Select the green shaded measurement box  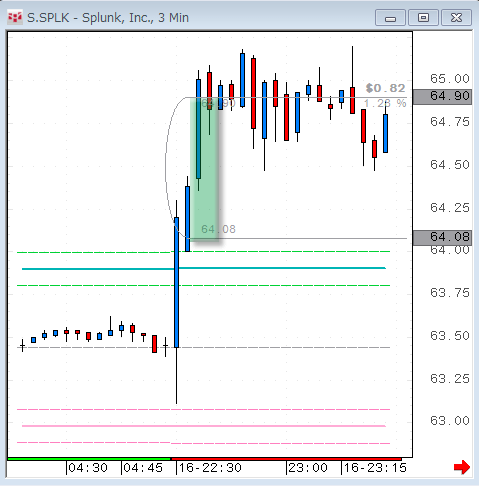pyautogui.click(x=204, y=168)
